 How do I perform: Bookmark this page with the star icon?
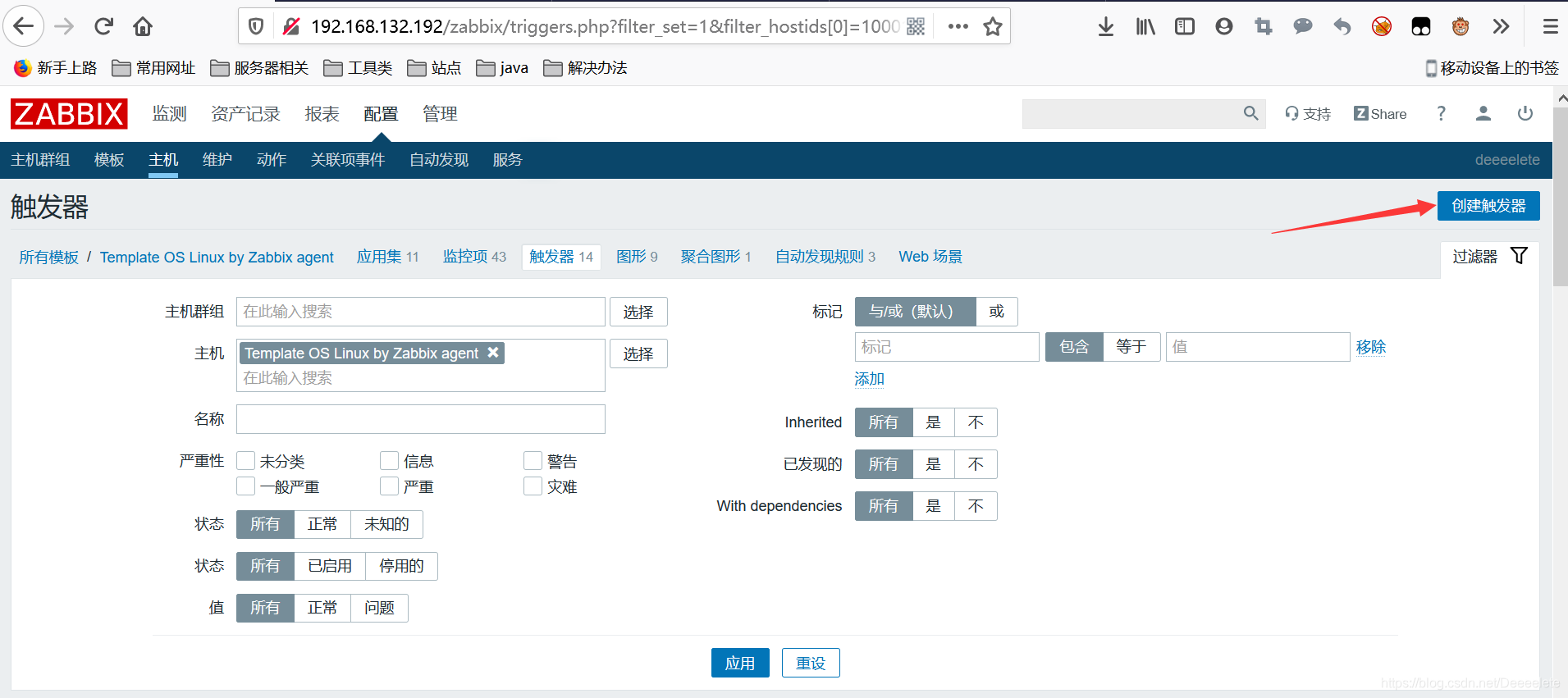tap(993, 26)
